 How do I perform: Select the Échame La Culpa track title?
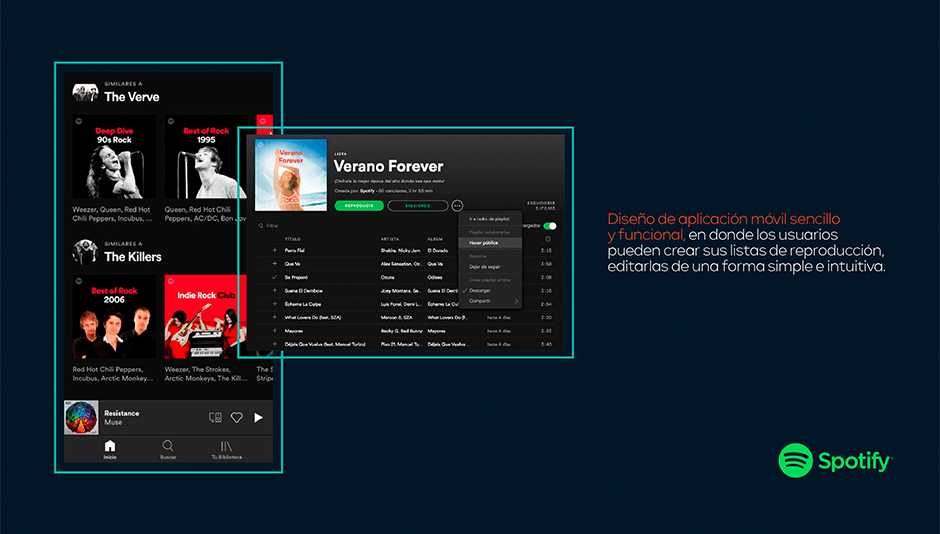click(303, 304)
